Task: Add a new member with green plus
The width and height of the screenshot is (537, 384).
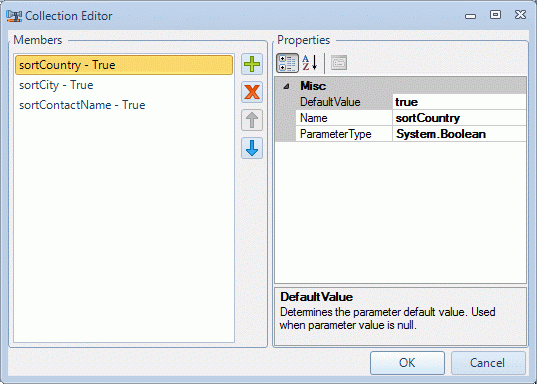Action: point(252,64)
